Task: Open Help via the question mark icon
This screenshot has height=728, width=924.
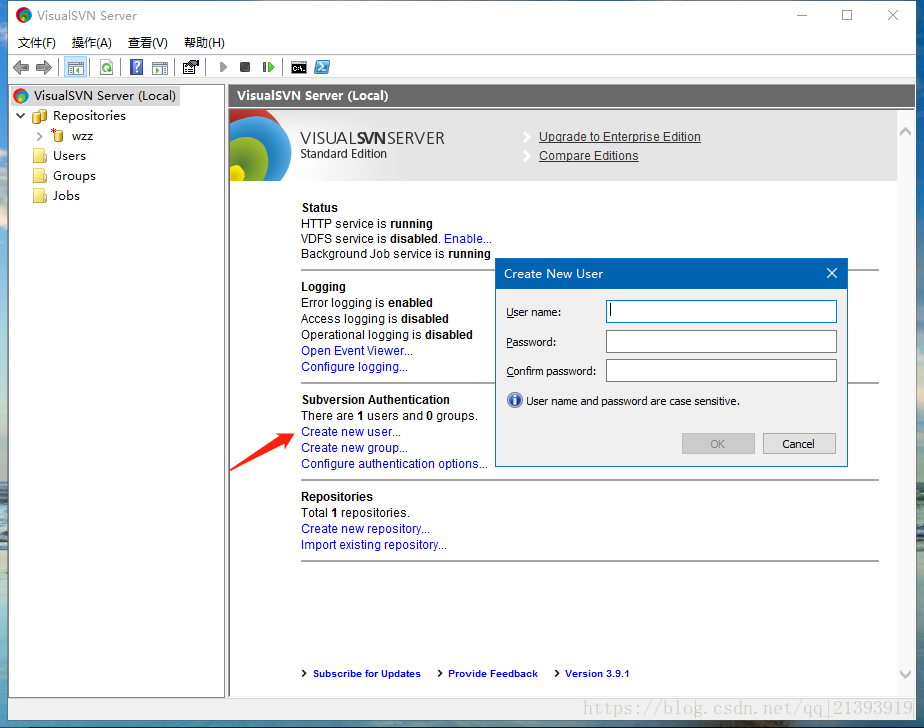Action: point(136,68)
